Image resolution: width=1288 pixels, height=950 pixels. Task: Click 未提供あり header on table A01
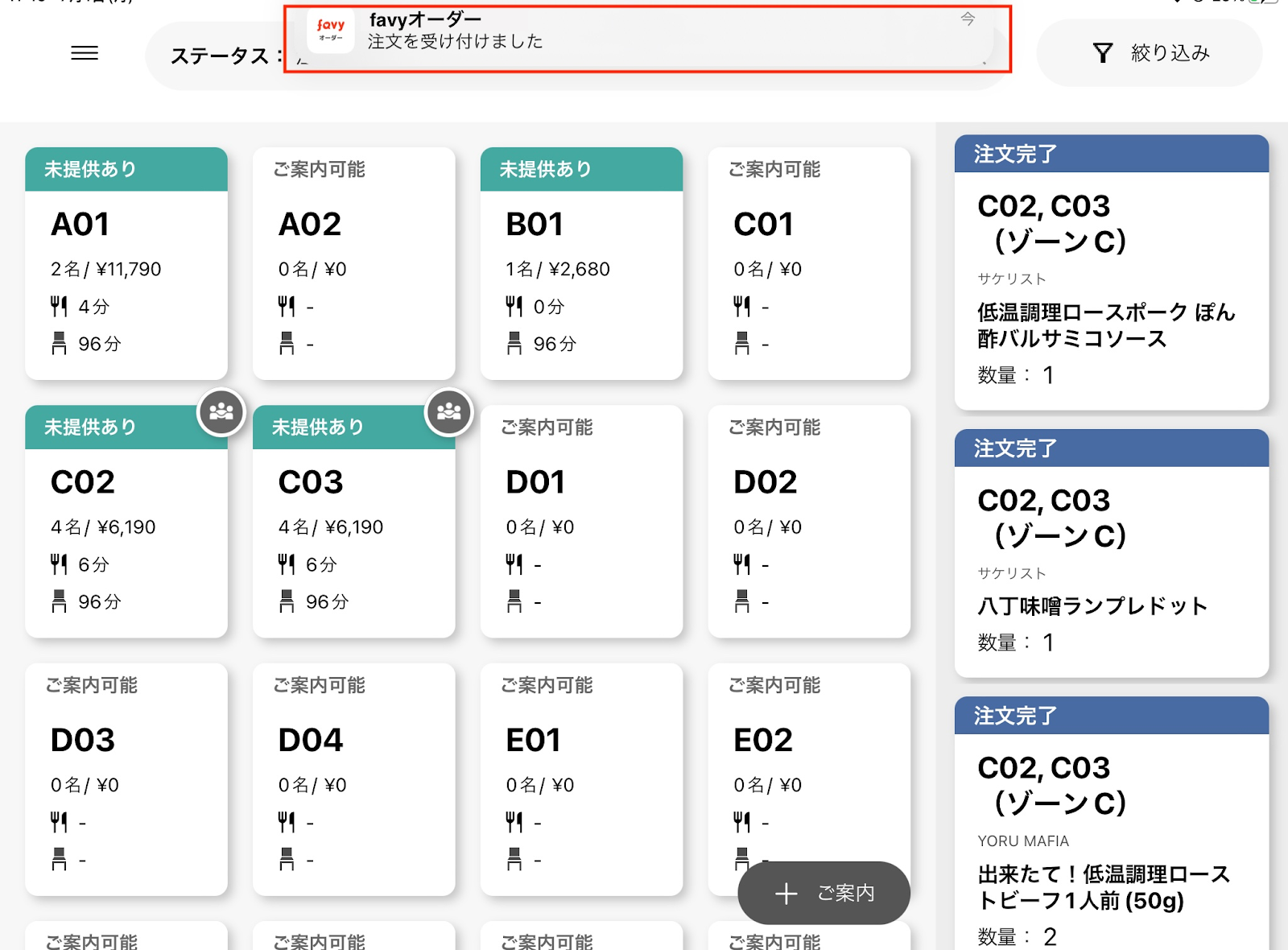pyautogui.click(x=126, y=169)
